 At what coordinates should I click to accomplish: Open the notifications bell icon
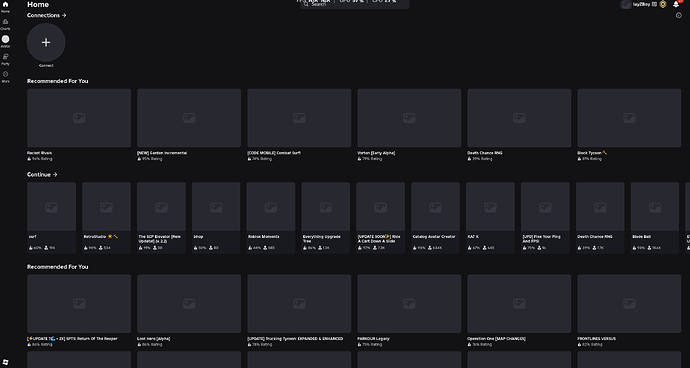click(676, 4)
